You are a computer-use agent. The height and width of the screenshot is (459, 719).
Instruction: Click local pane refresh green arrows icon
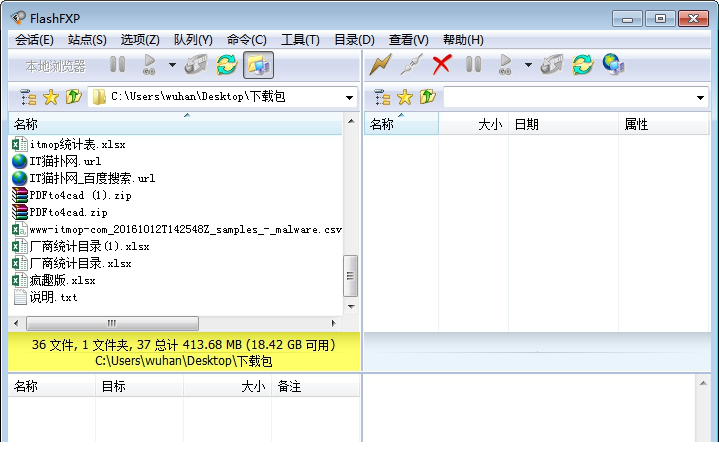(x=227, y=65)
